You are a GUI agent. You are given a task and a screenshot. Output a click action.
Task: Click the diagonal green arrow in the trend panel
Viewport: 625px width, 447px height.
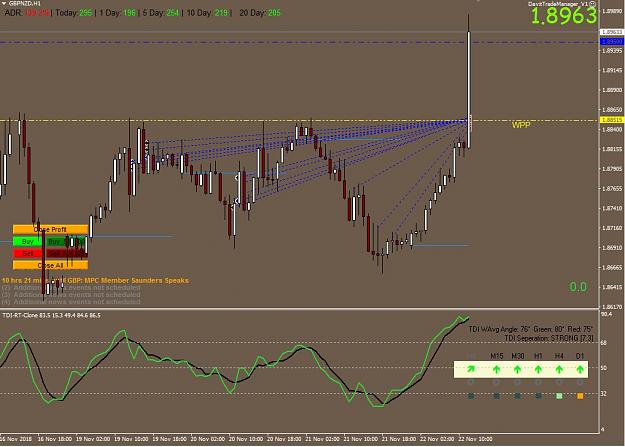tap(471, 369)
